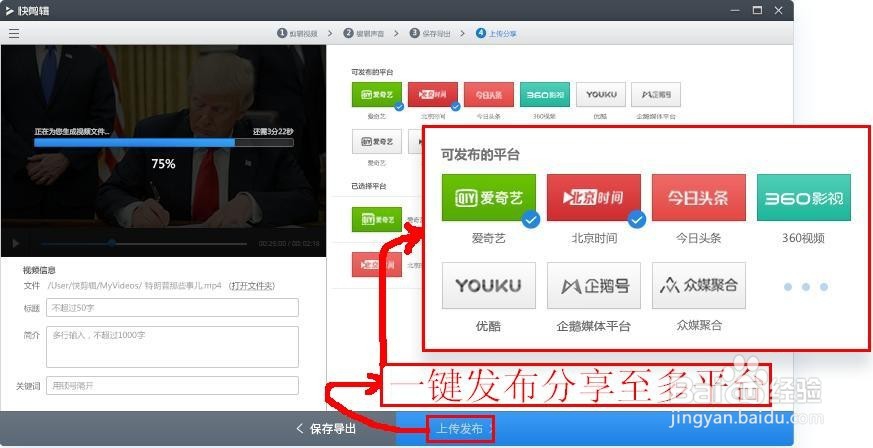
Task: Click the blue video generation progress bar
Action: coord(164,142)
